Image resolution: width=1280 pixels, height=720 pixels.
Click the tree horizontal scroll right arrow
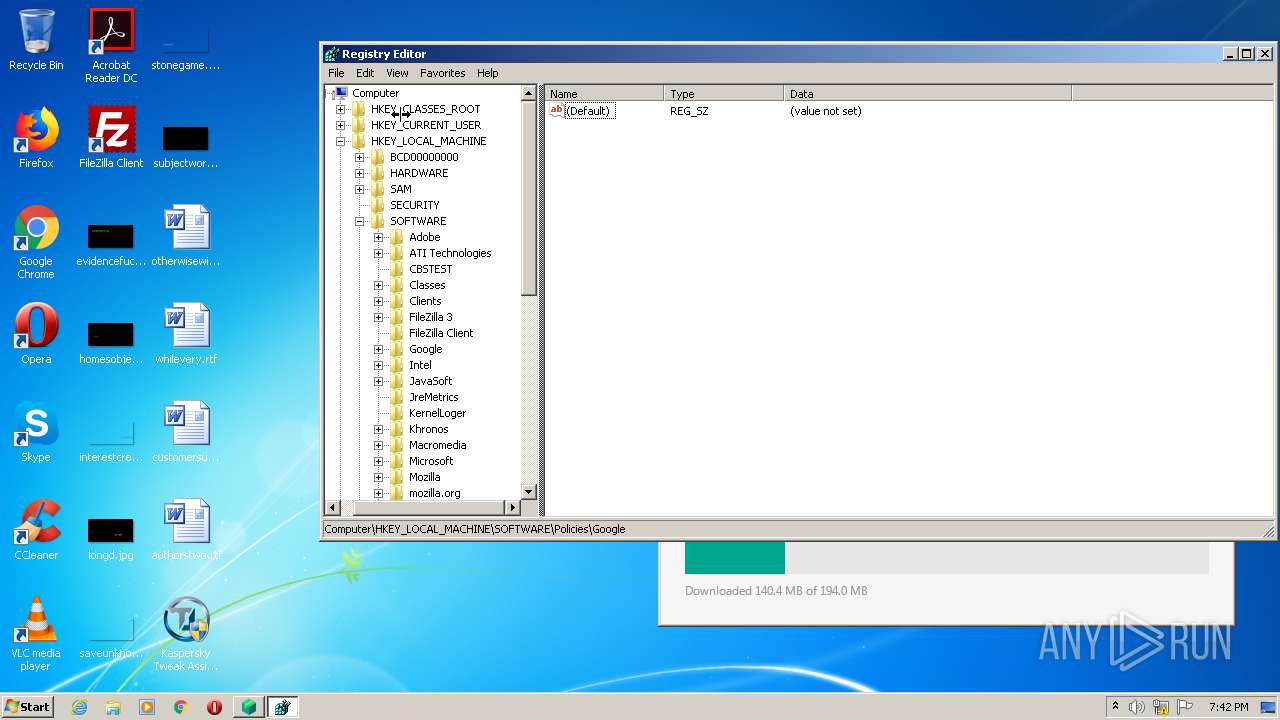513,507
